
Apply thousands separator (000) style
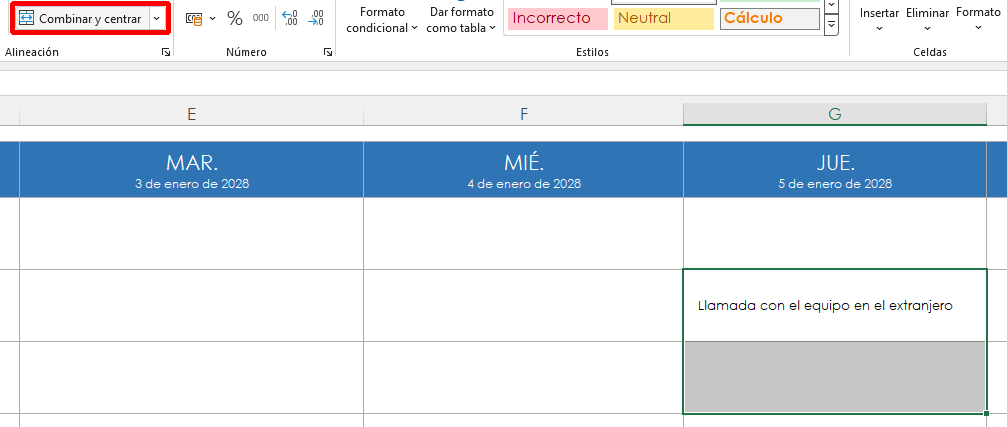click(x=261, y=18)
